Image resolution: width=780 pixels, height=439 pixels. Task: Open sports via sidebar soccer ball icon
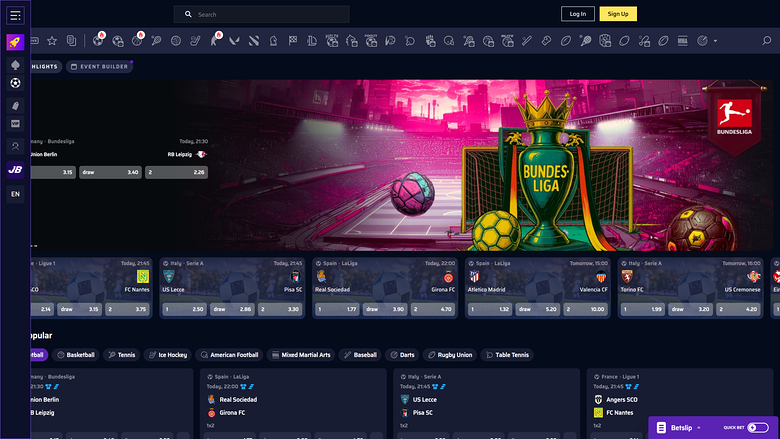[x=15, y=83]
